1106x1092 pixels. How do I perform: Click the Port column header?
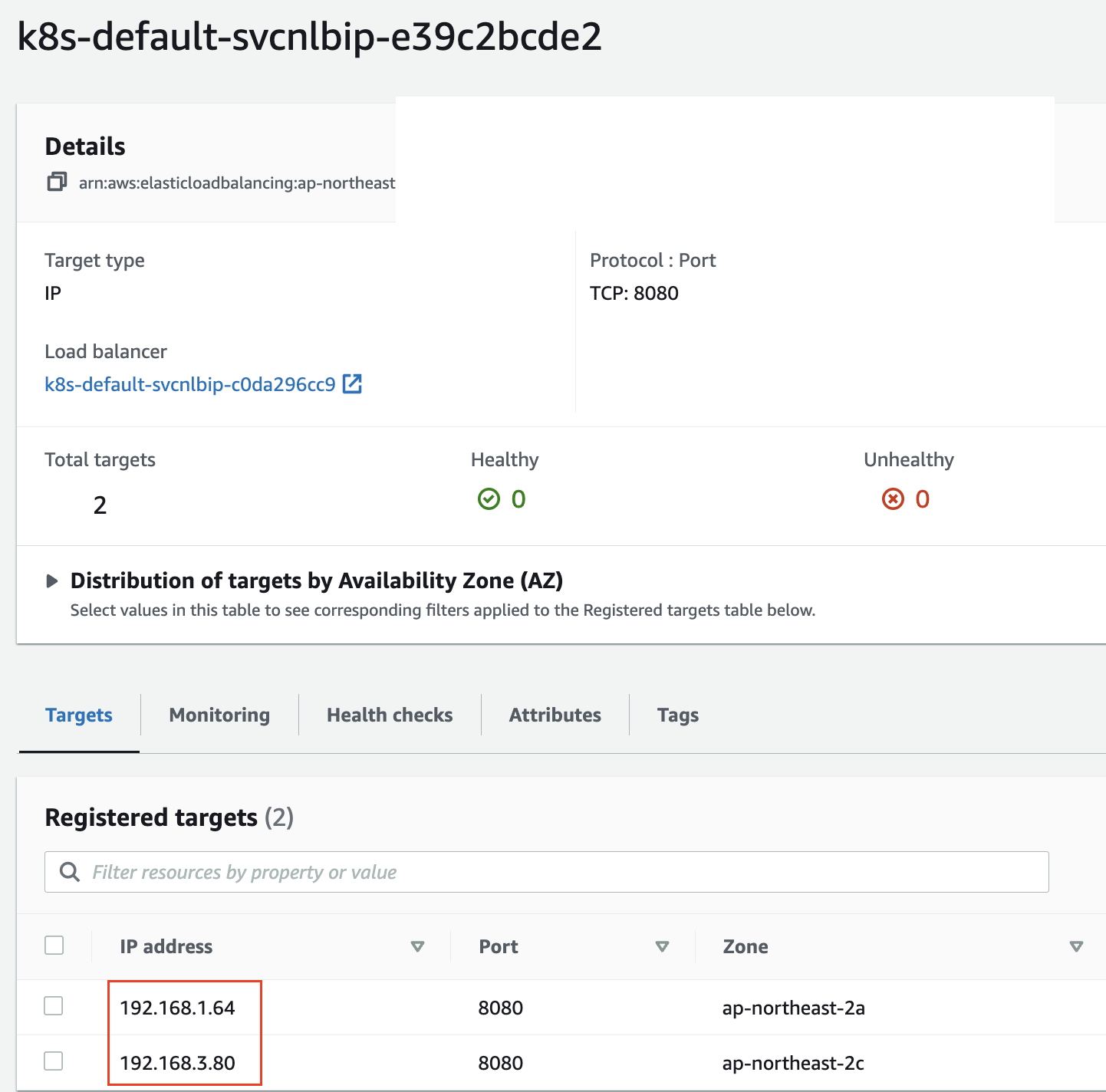pyautogui.click(x=499, y=946)
